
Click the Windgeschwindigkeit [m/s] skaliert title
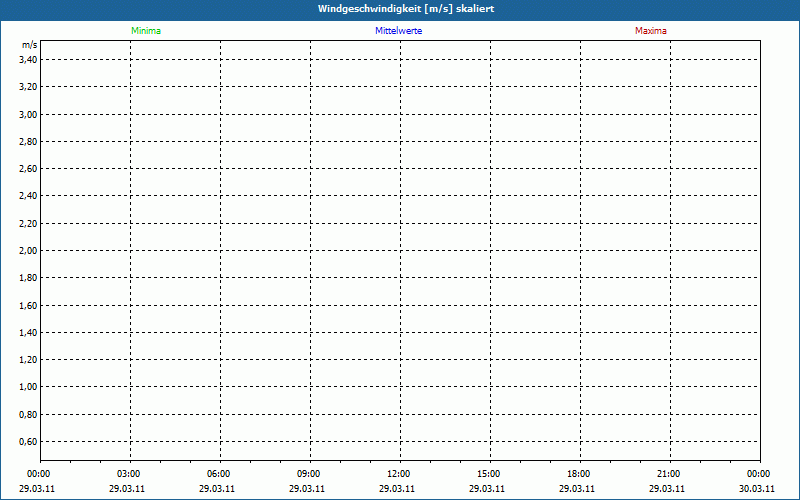pos(406,9)
